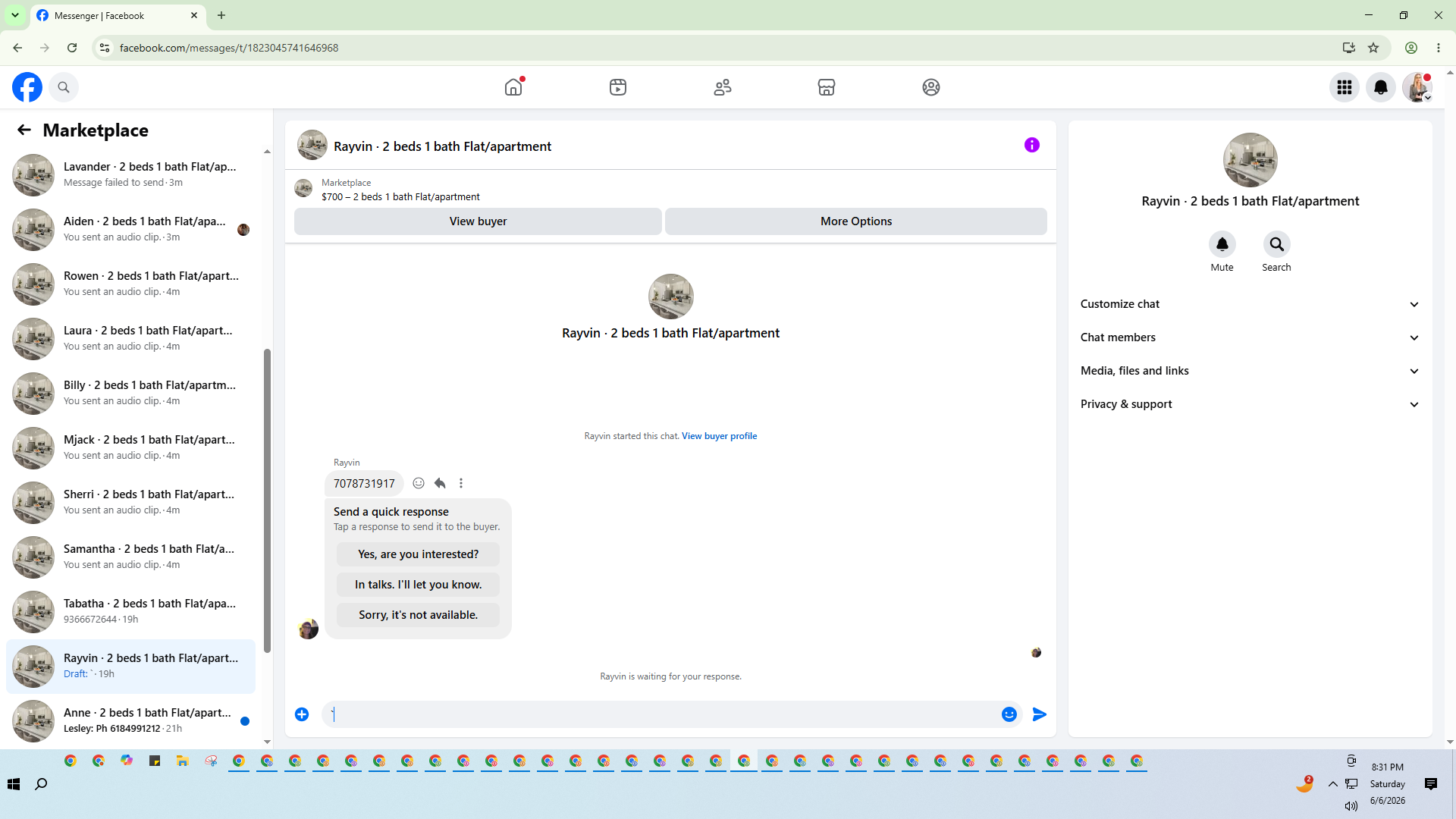Click the large listing photo in info panel

[1250, 160]
